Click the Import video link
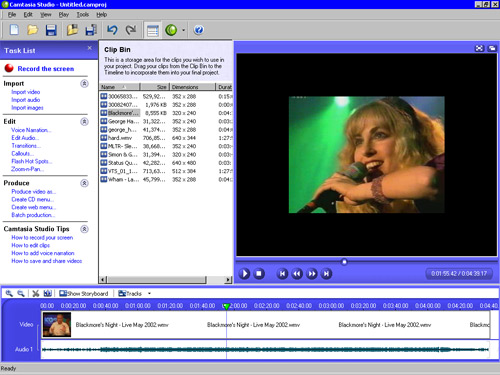This screenshot has width=500, height=375. (x=26, y=92)
